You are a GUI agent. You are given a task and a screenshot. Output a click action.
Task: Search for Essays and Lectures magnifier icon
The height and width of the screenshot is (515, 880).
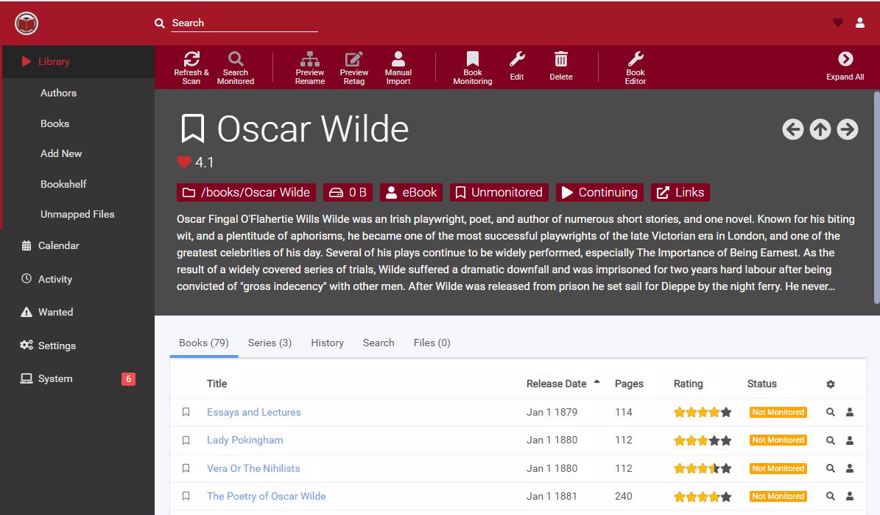click(x=830, y=412)
